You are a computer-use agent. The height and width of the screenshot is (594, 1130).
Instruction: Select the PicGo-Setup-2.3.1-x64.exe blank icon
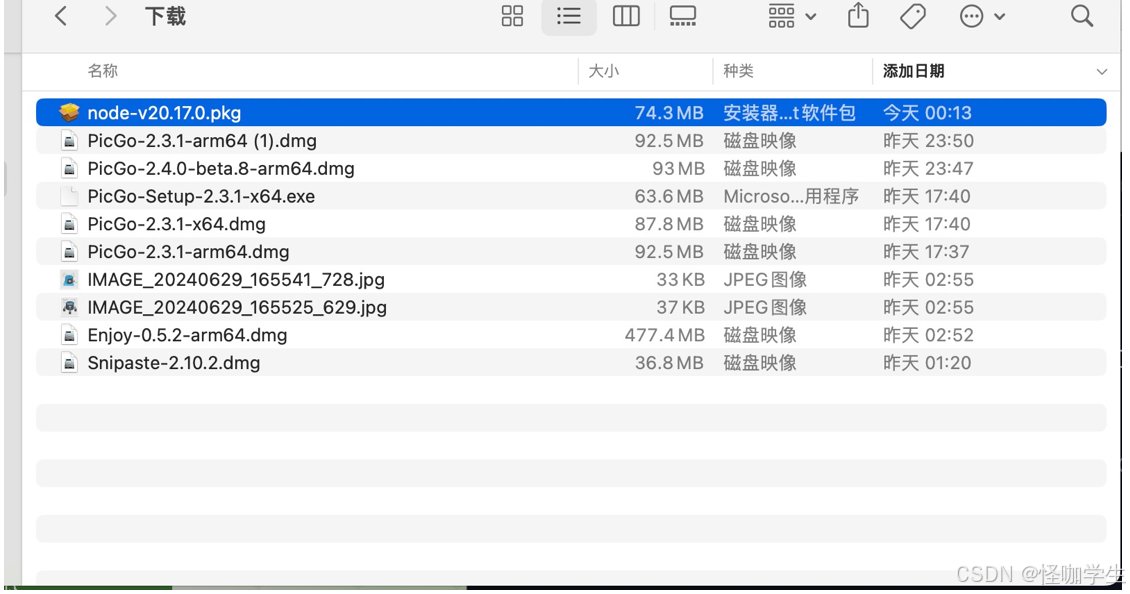pyautogui.click(x=69, y=196)
